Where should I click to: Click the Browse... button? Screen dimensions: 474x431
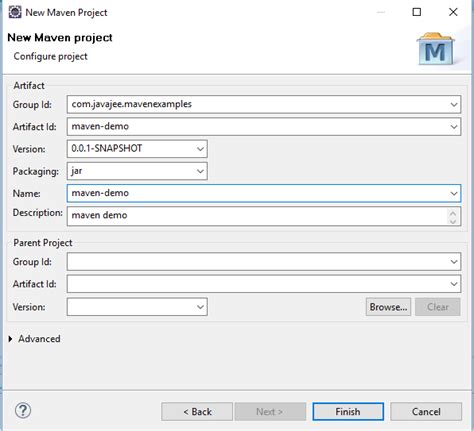point(388,307)
